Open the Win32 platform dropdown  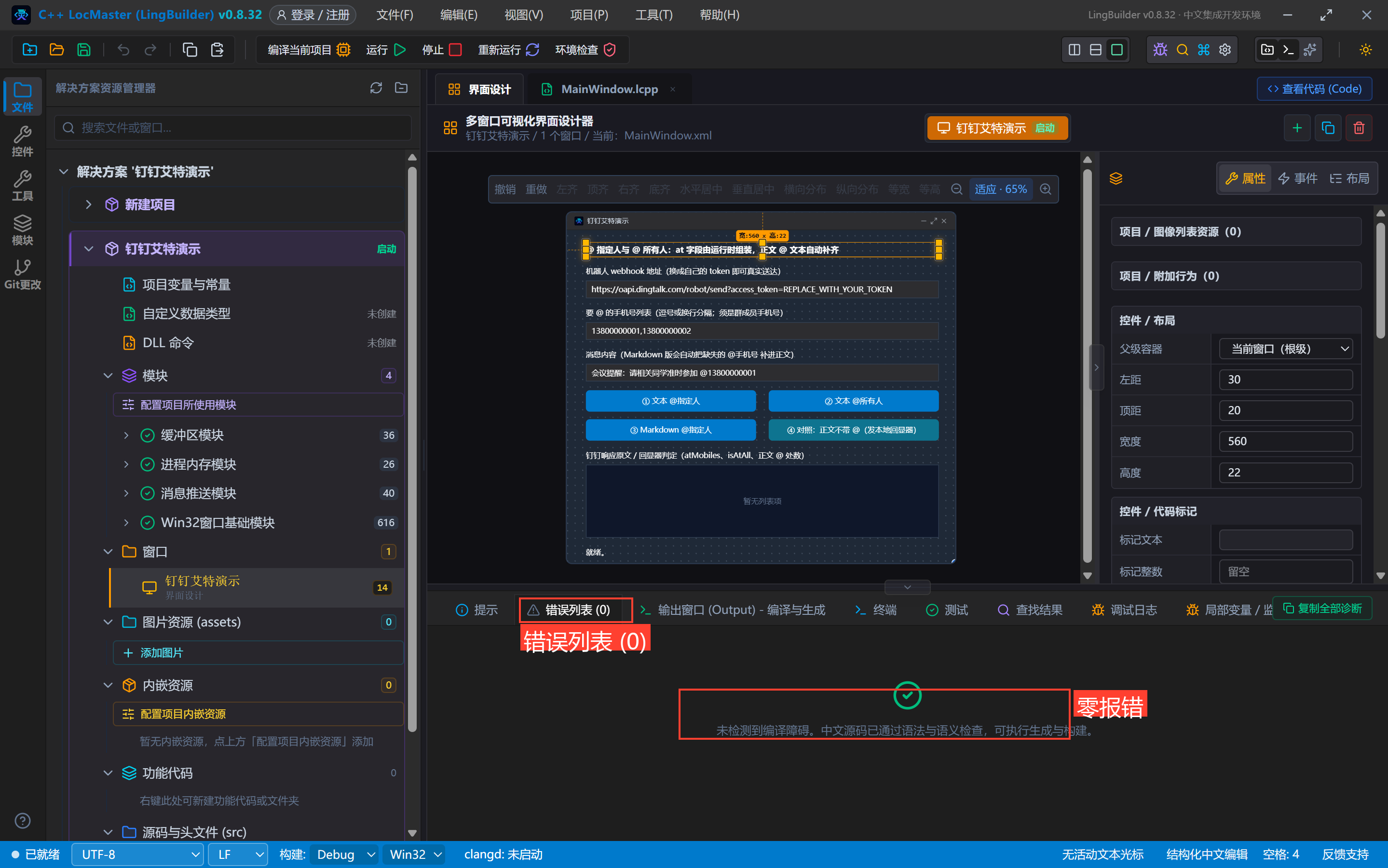tap(415, 854)
